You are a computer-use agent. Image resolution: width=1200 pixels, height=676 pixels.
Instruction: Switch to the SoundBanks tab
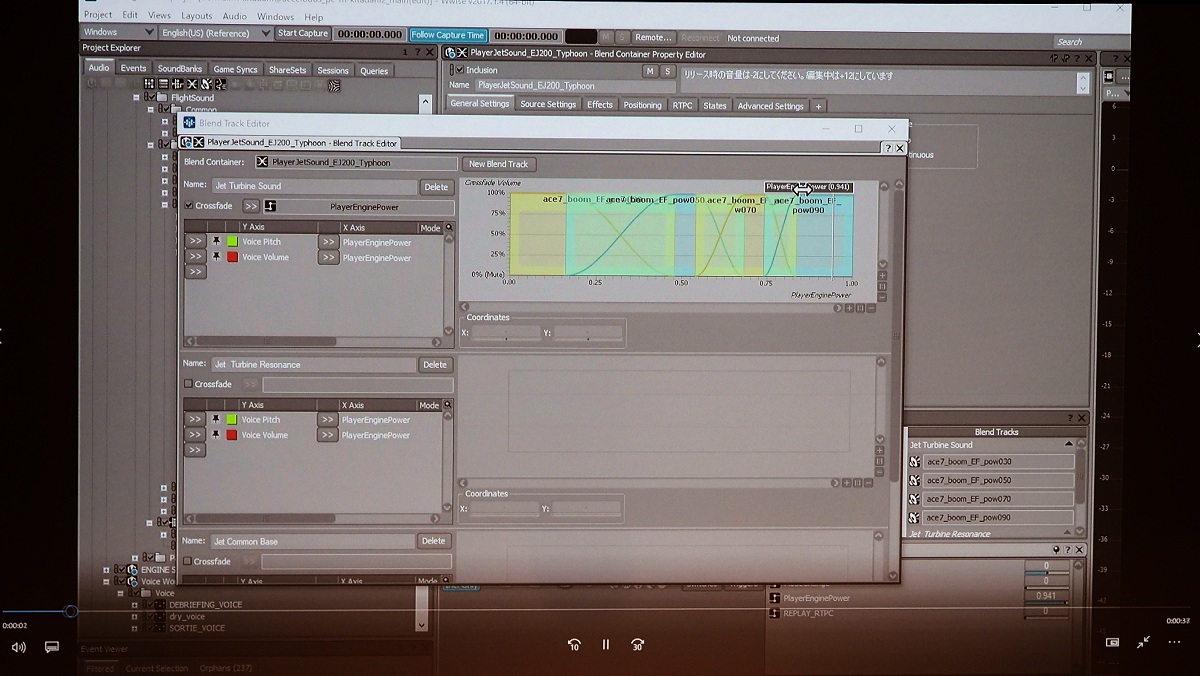click(x=179, y=69)
